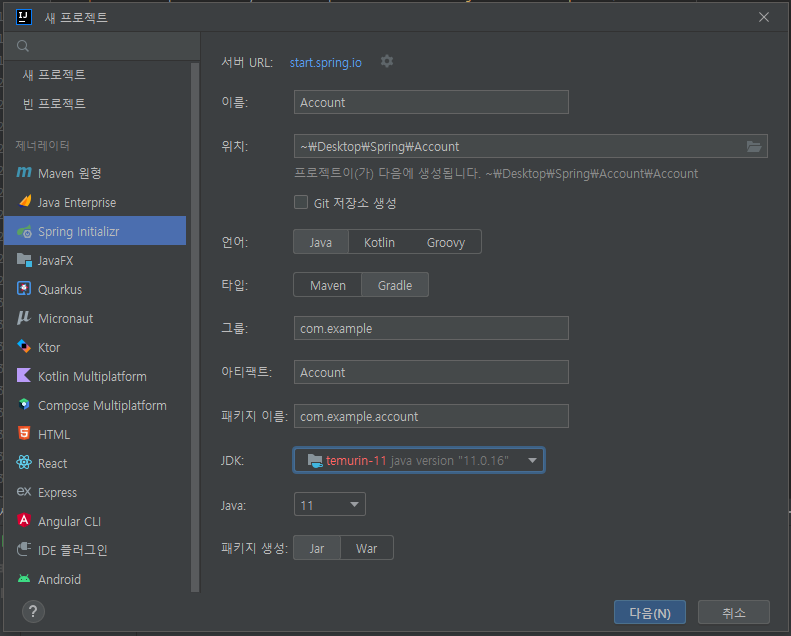
Task: Click the Android generator label
Action: tap(60, 580)
